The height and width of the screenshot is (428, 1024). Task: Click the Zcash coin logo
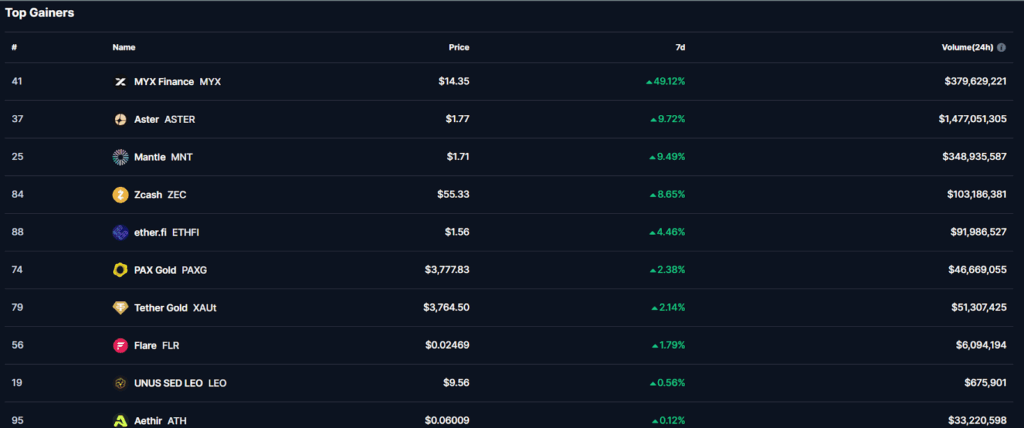point(120,195)
